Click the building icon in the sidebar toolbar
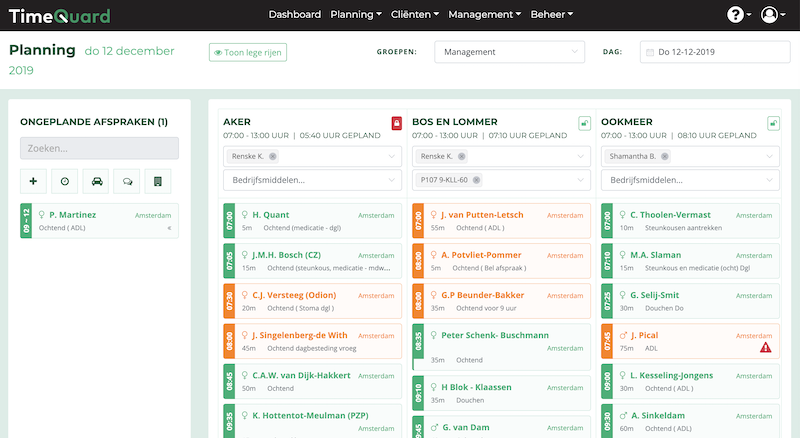 158,181
